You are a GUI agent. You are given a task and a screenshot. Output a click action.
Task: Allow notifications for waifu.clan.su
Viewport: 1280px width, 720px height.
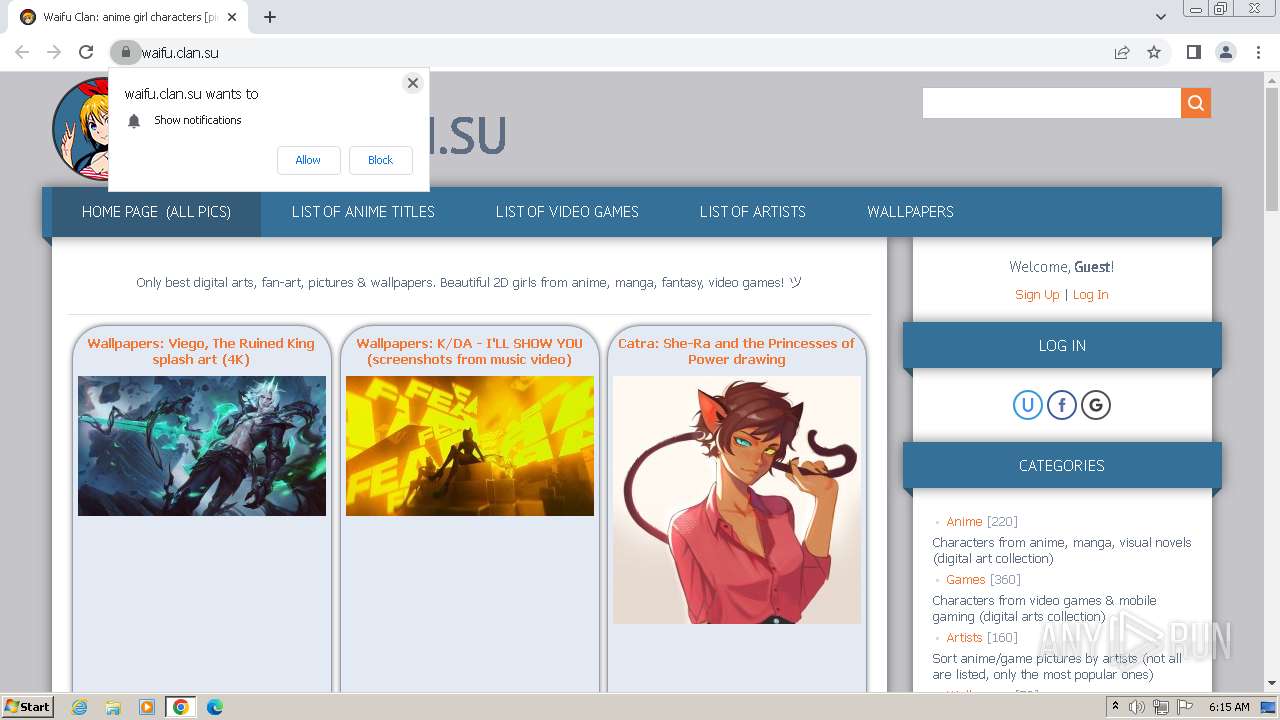(x=308, y=160)
